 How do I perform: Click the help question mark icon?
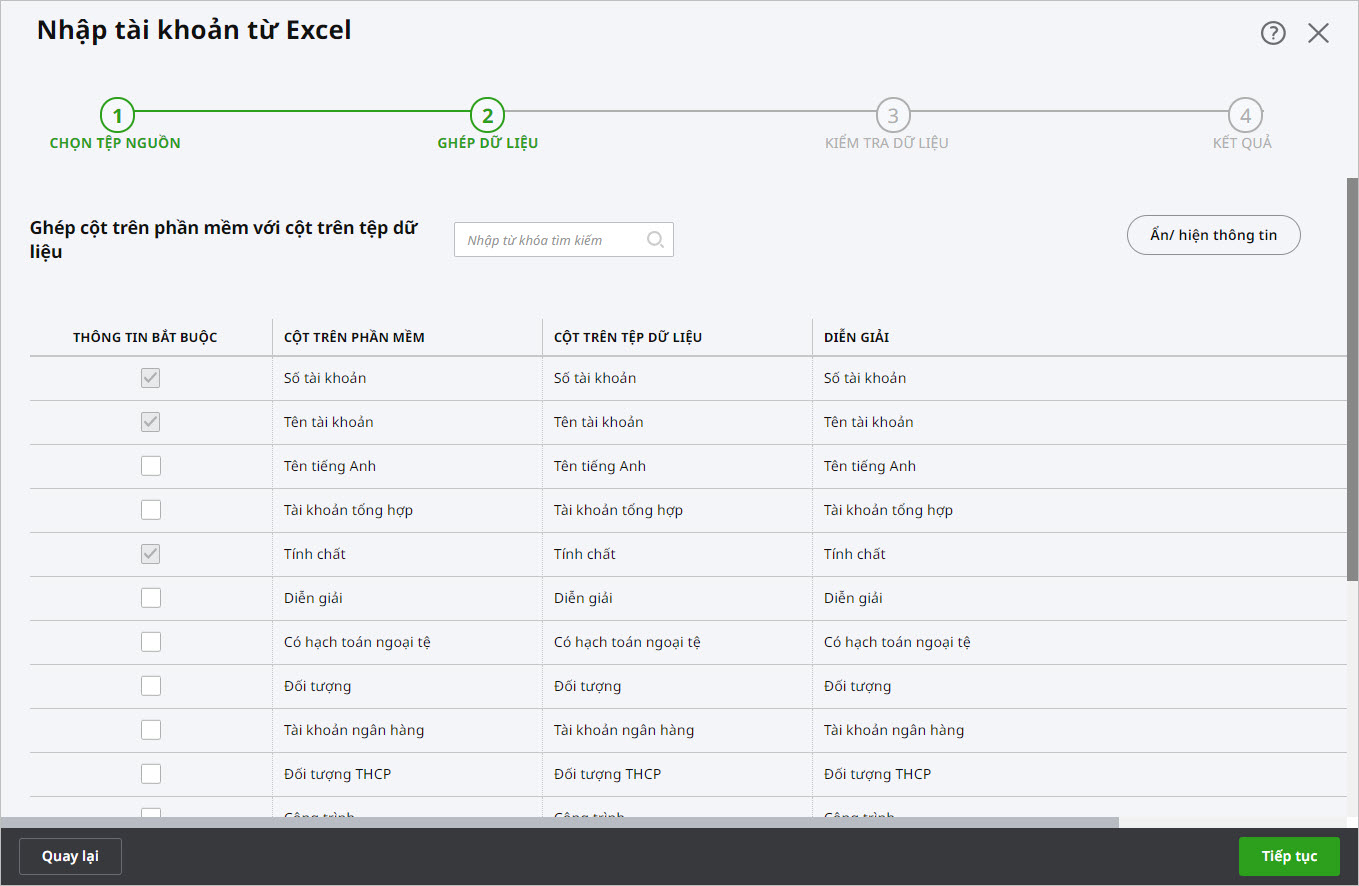(x=1272, y=33)
